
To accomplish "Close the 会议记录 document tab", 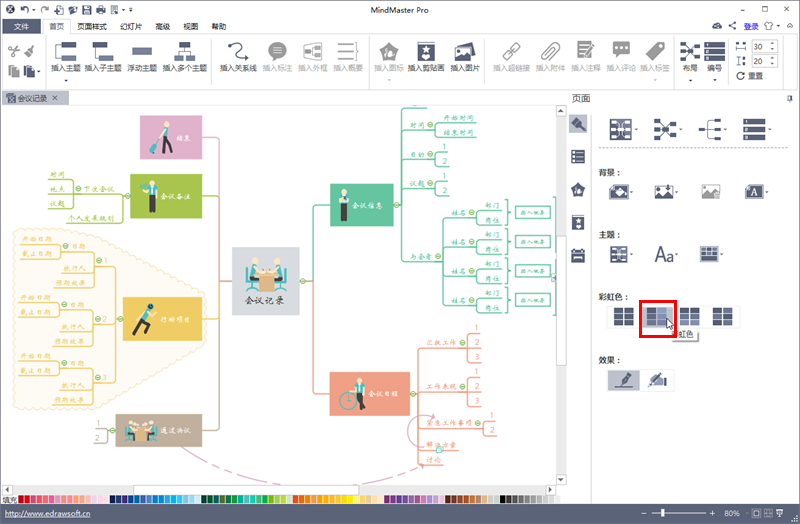I will coord(55,98).
